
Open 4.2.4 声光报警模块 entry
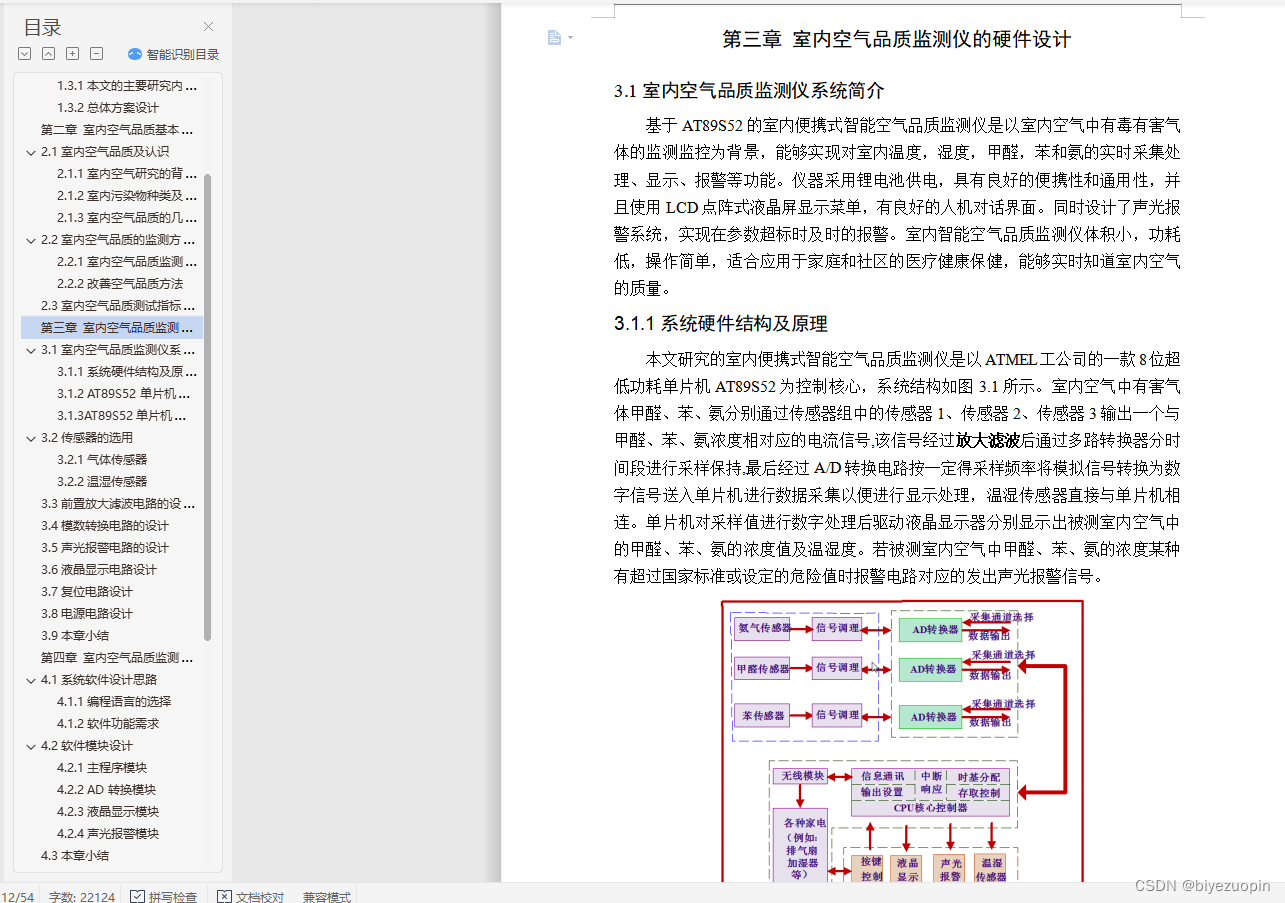[108, 834]
